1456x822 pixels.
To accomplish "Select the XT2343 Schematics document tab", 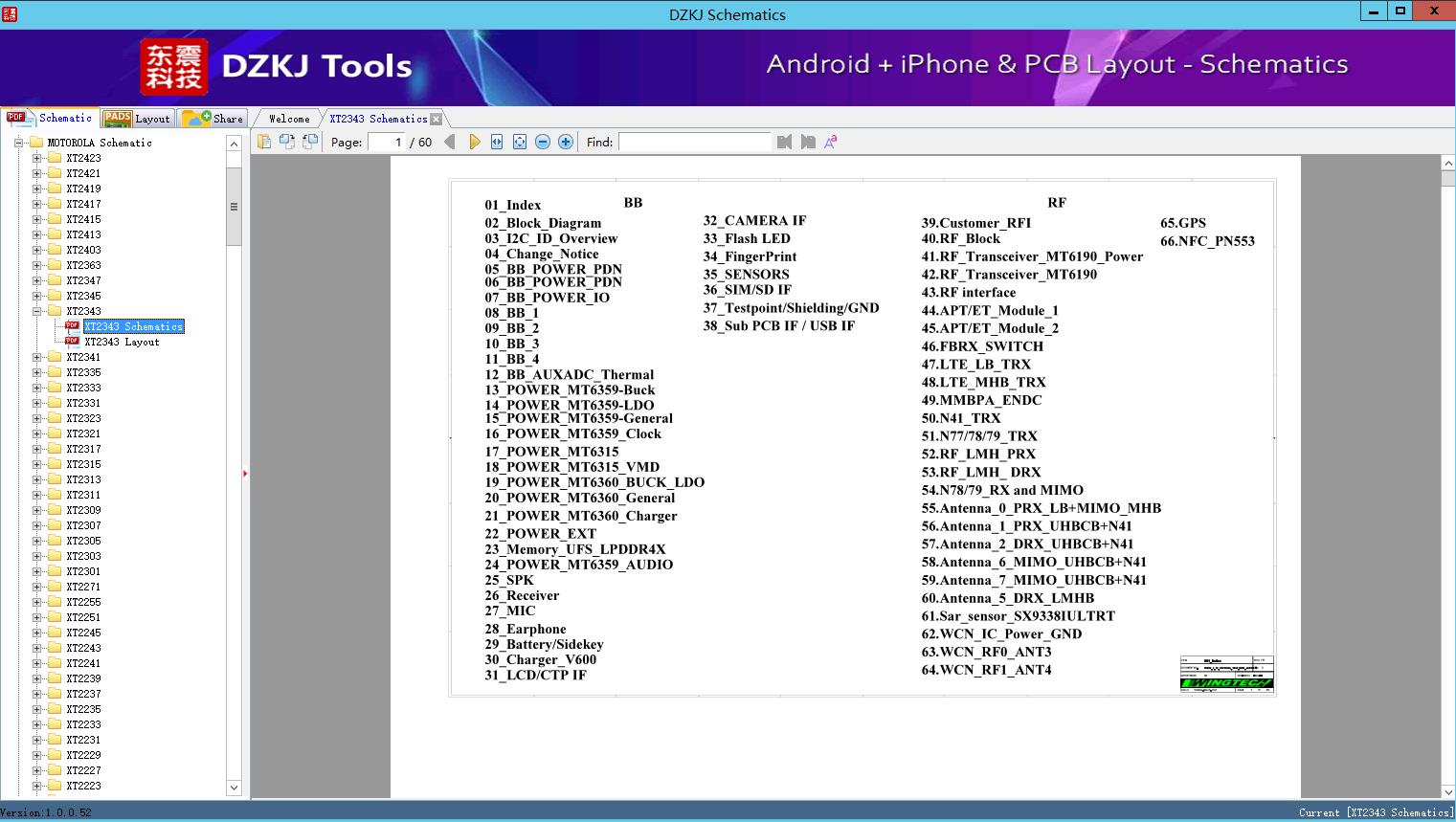I will pos(378,119).
